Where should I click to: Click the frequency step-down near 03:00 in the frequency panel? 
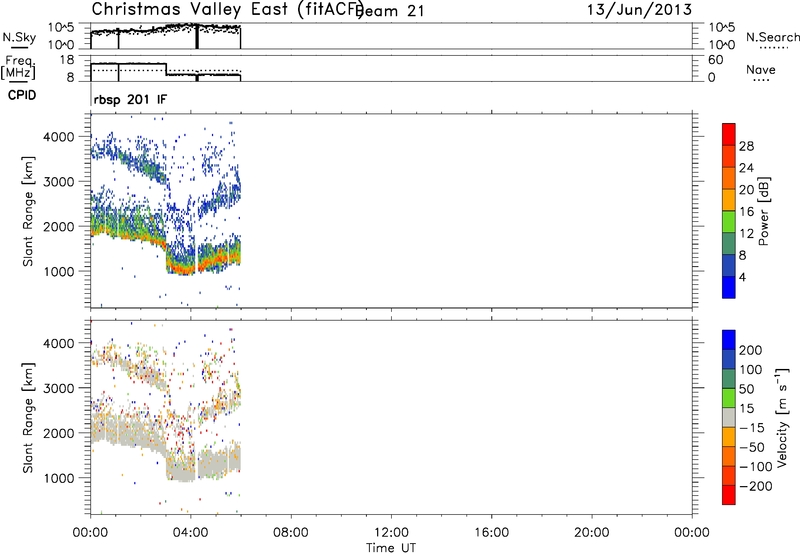[x=166, y=69]
